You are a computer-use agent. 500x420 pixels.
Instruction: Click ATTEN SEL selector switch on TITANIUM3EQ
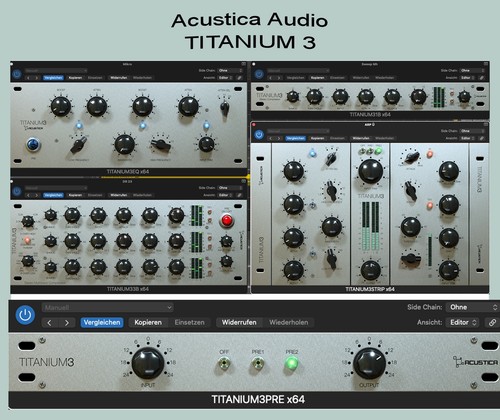(225, 107)
